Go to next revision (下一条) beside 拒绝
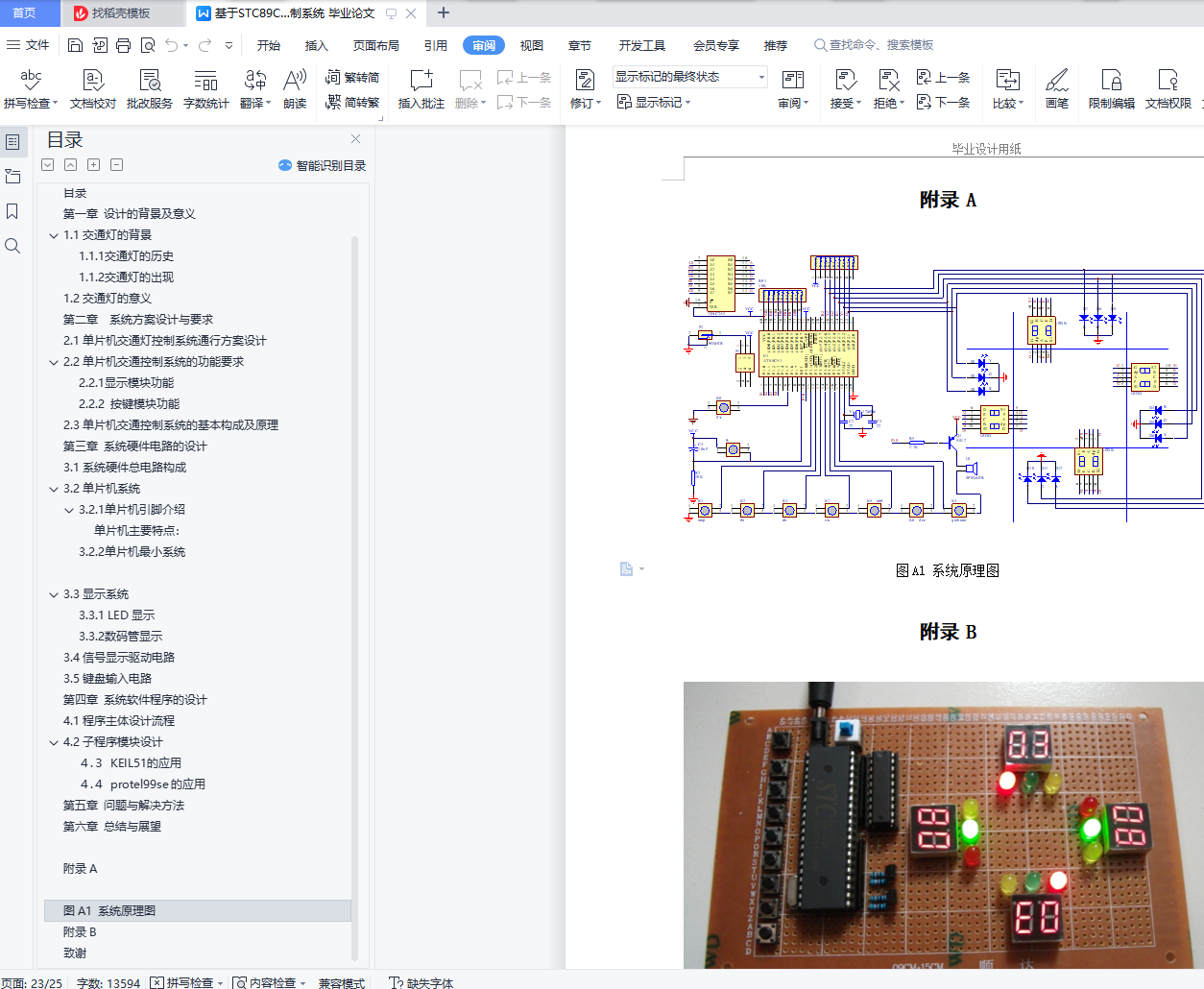Screen dimensions: 1204x989 coord(944,102)
